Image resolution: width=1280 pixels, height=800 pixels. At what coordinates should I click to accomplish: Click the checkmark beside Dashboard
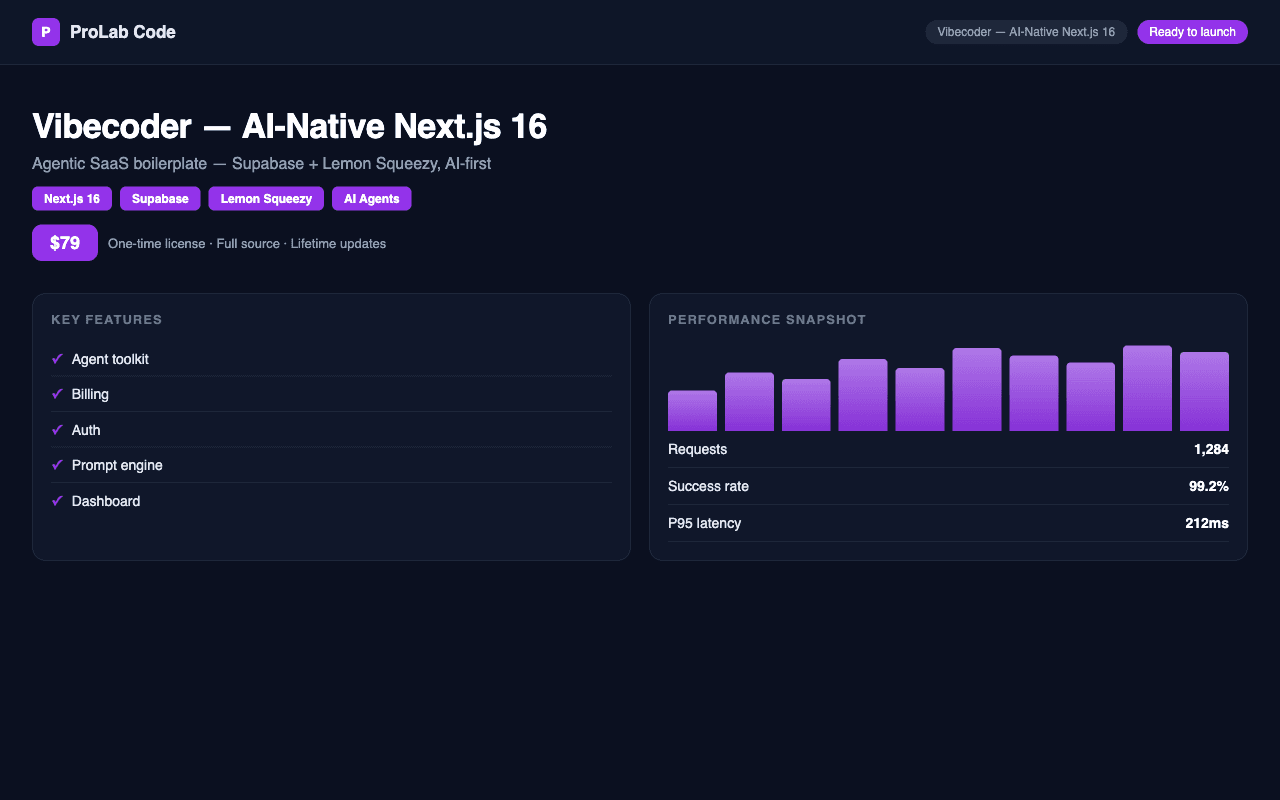point(57,501)
